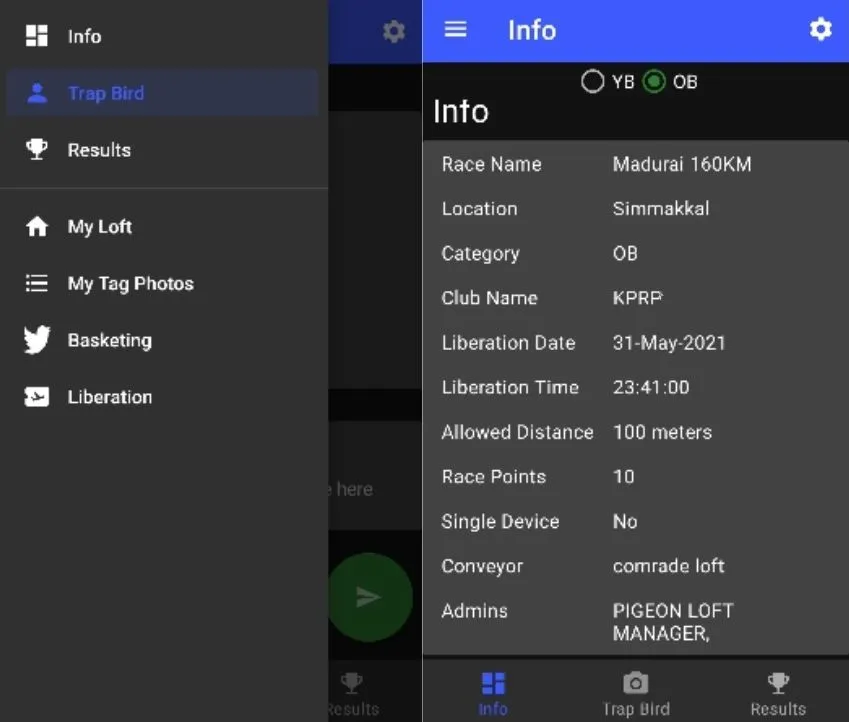This screenshot has width=849, height=722.
Task: Open the settings gear in the drawer header
Action: tap(393, 31)
